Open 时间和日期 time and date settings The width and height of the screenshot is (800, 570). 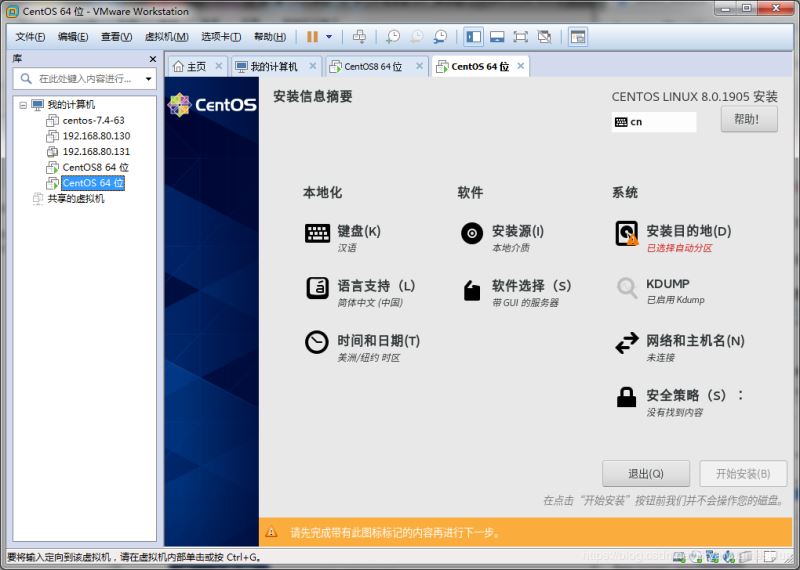377,341
